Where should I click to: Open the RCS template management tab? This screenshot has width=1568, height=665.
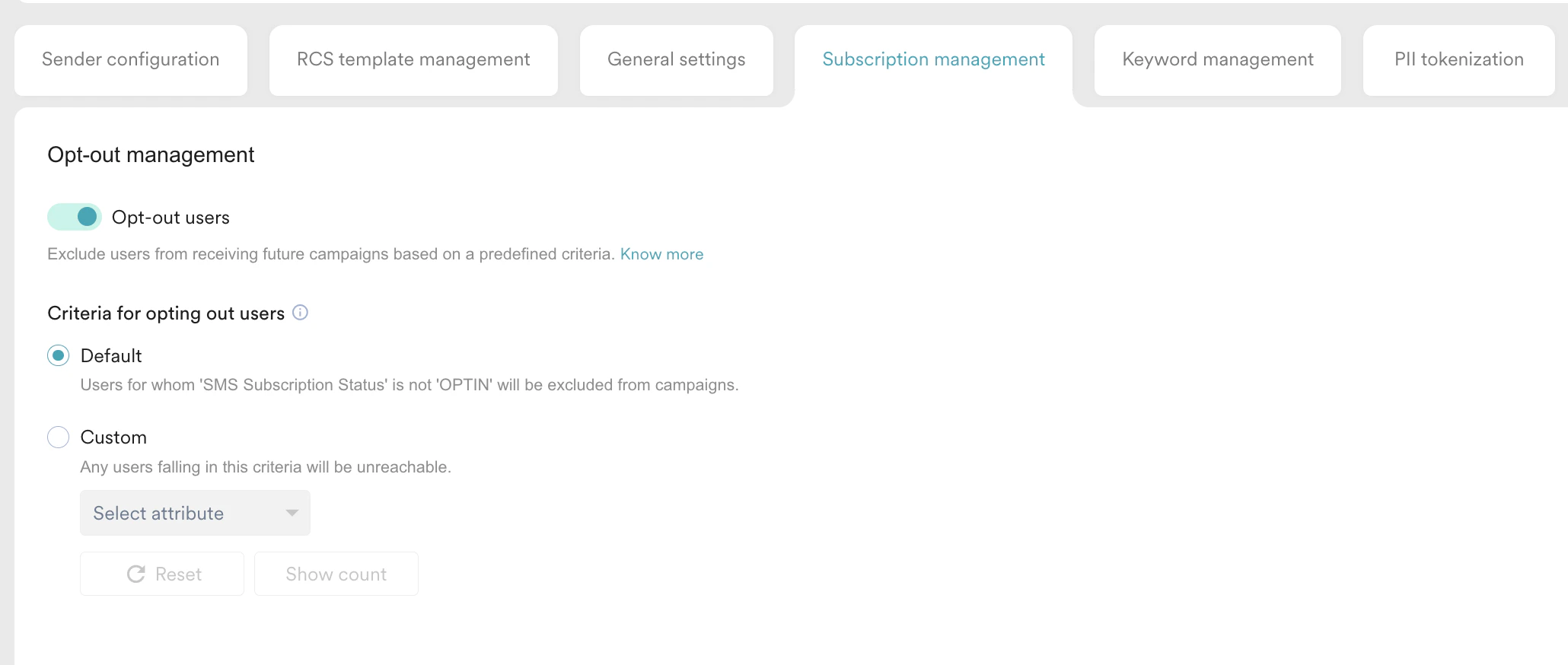pyautogui.click(x=413, y=59)
